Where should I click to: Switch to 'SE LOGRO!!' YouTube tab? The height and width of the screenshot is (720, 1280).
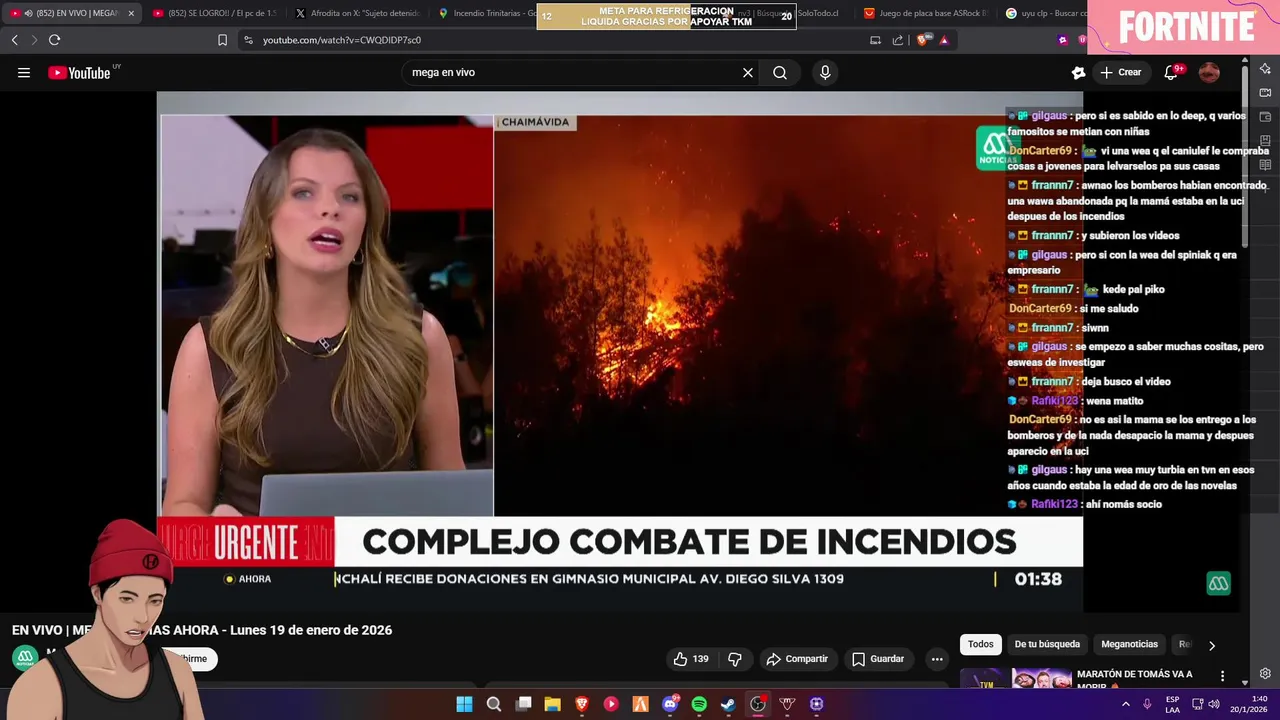pos(214,13)
